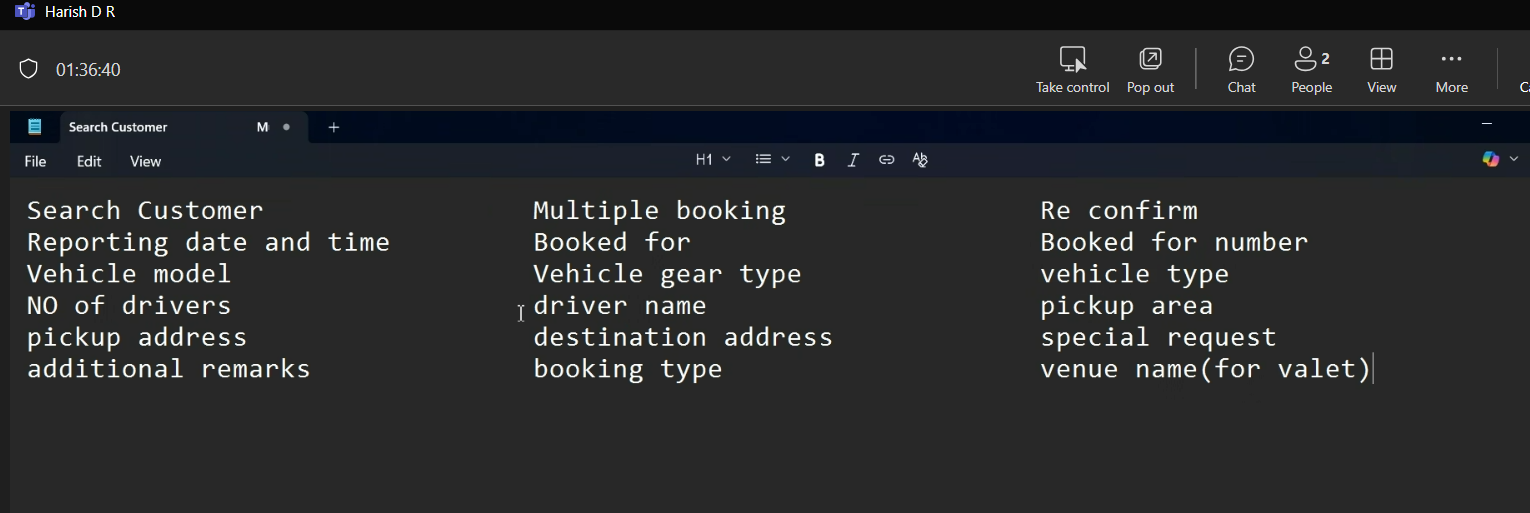Open the View menu in Notepad
Image resolution: width=1530 pixels, height=513 pixels.
pyautogui.click(x=145, y=161)
